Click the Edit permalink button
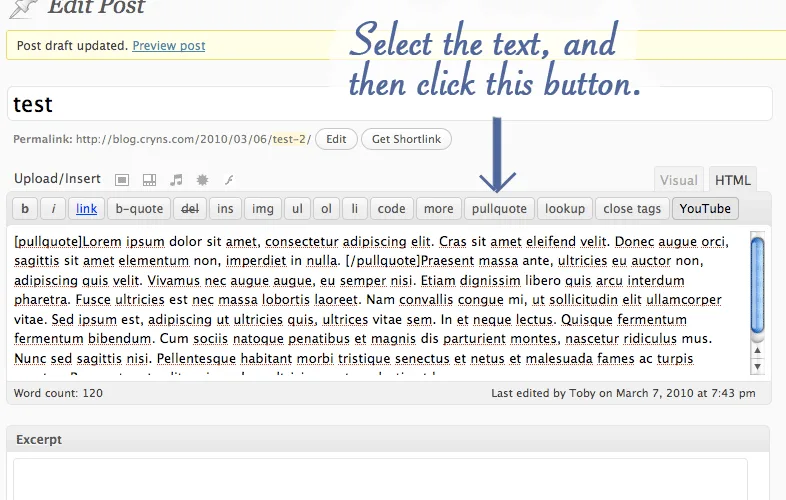Viewport: 786px width, 500px height. [x=336, y=139]
